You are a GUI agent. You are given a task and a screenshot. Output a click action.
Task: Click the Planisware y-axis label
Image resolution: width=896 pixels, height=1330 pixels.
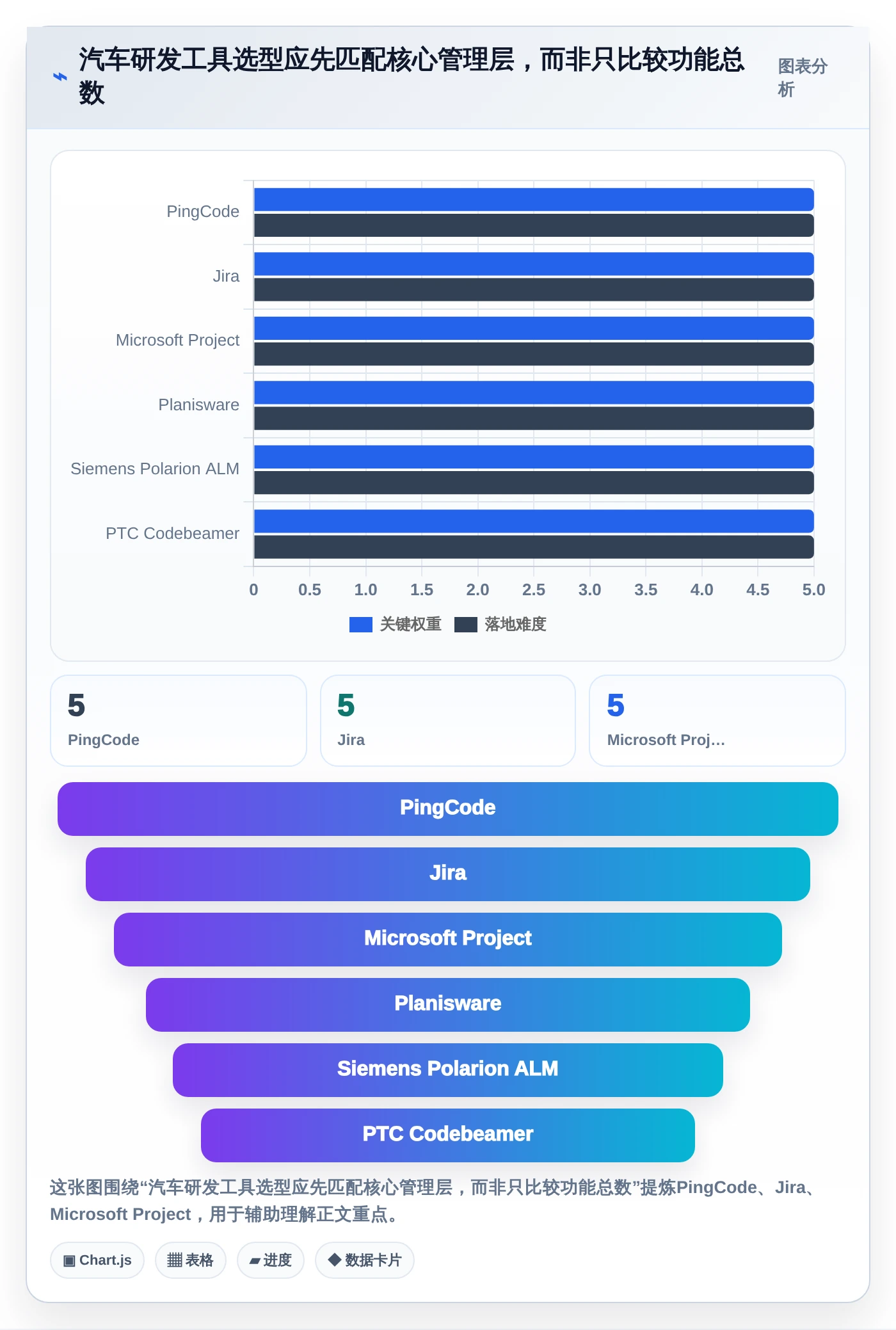198,405
